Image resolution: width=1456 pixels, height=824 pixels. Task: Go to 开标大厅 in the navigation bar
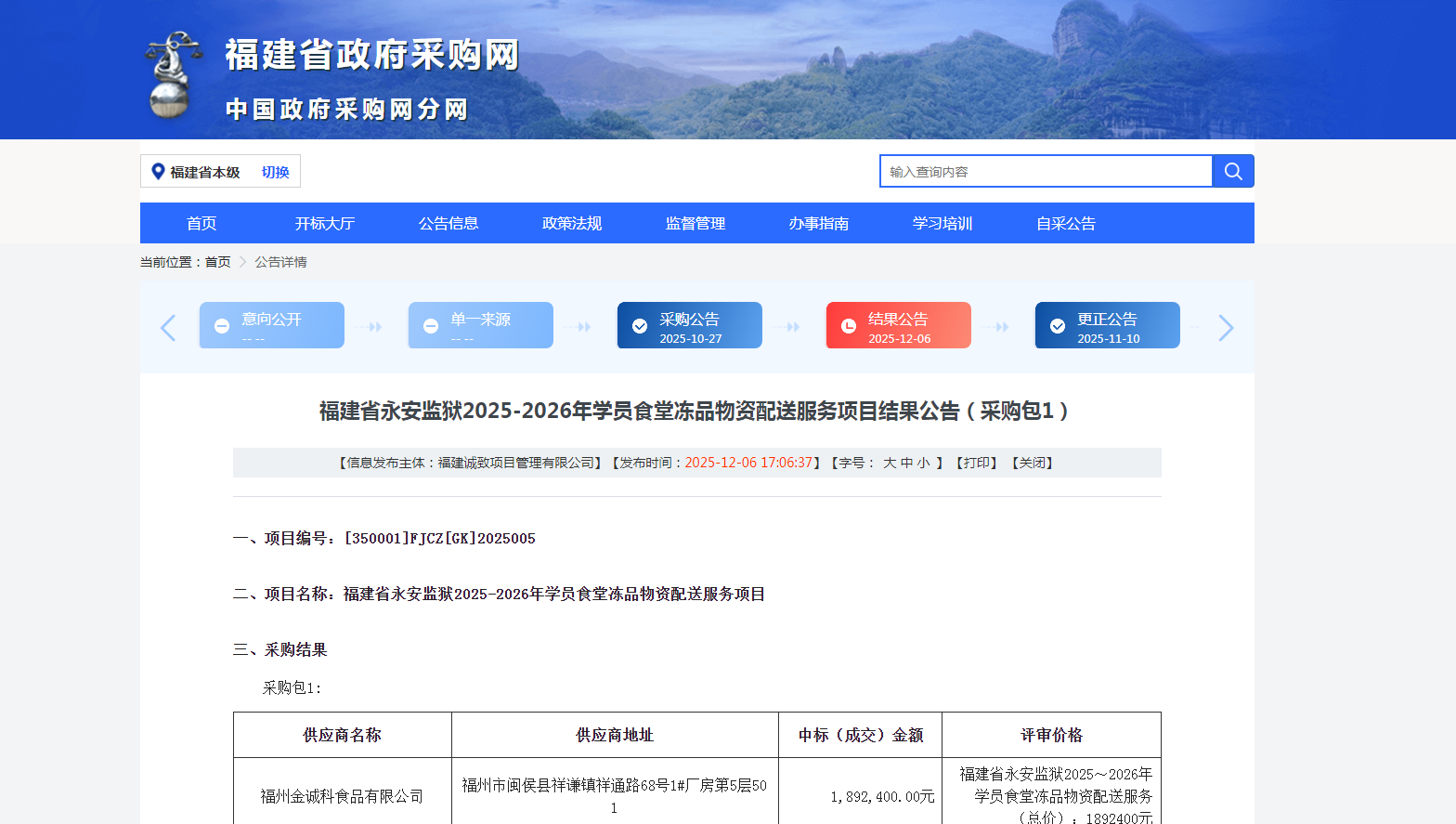click(325, 223)
